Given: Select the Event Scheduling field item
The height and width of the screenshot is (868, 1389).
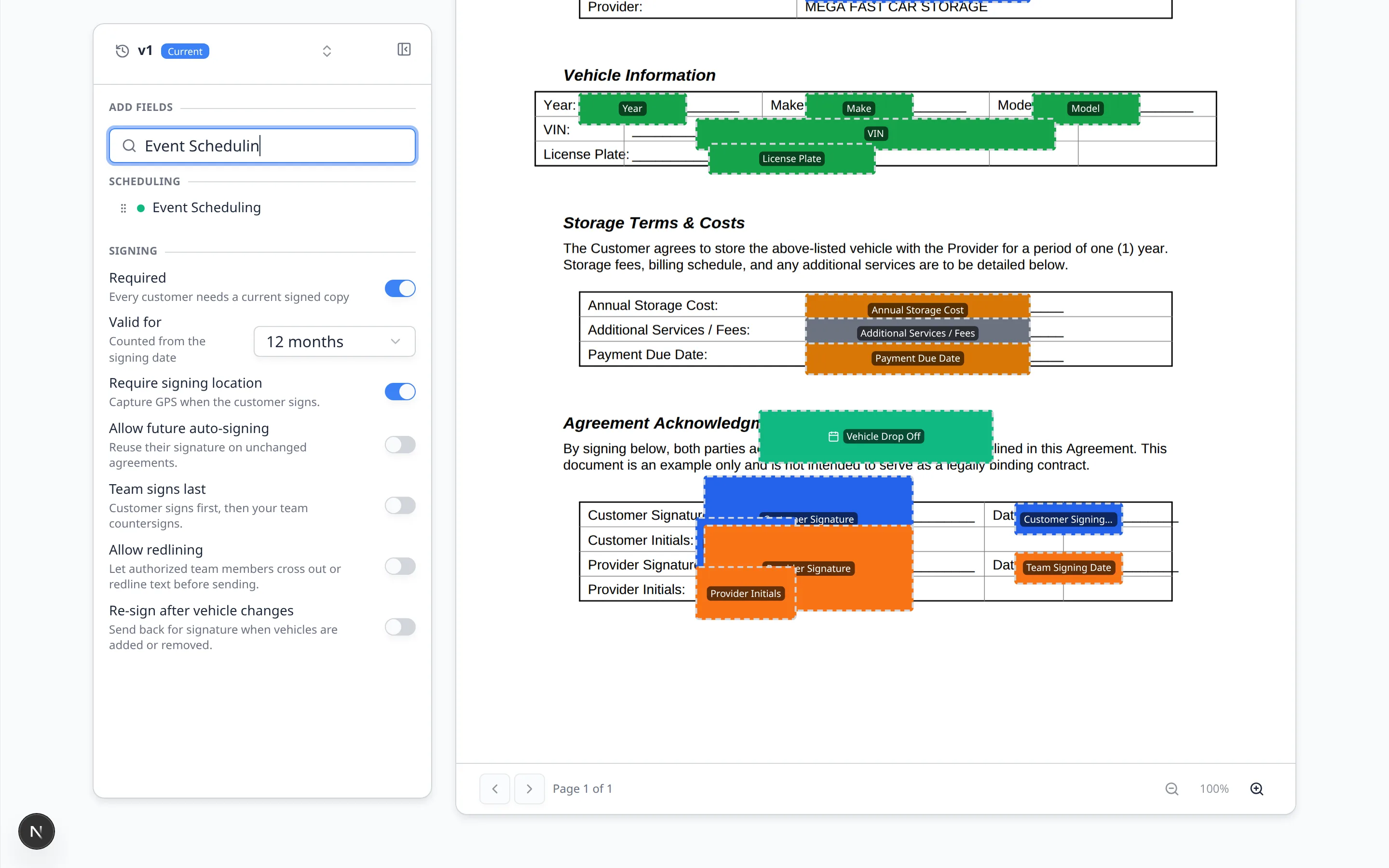Looking at the screenshot, I should pyautogui.click(x=206, y=207).
